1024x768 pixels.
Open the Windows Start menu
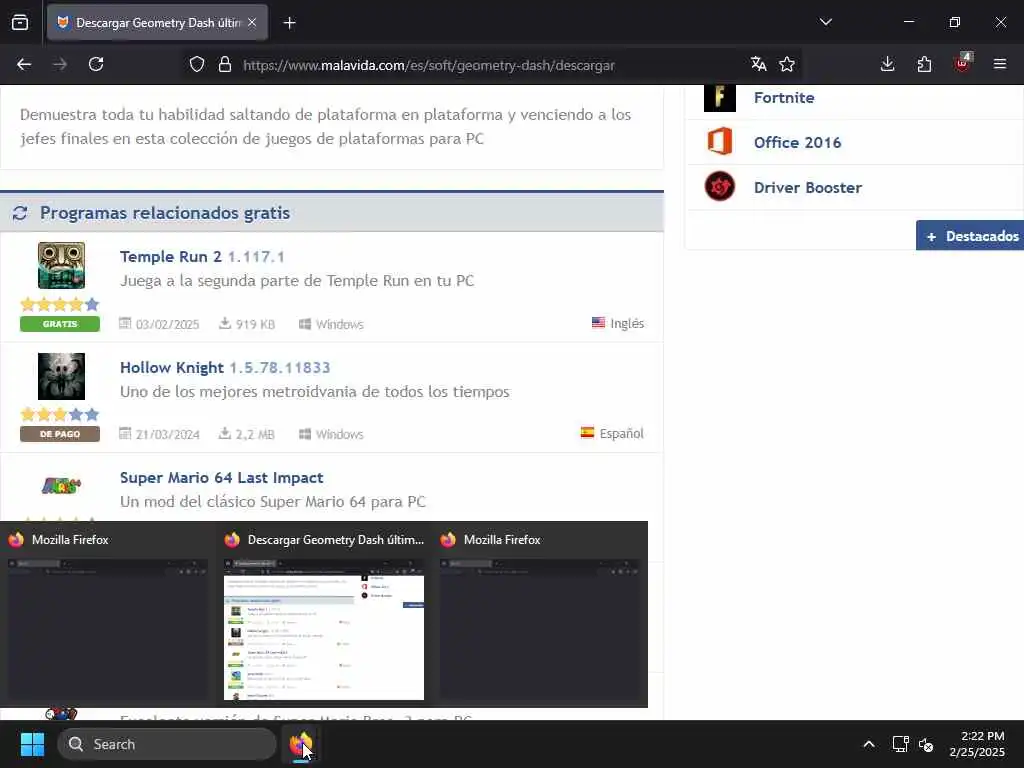[32, 744]
